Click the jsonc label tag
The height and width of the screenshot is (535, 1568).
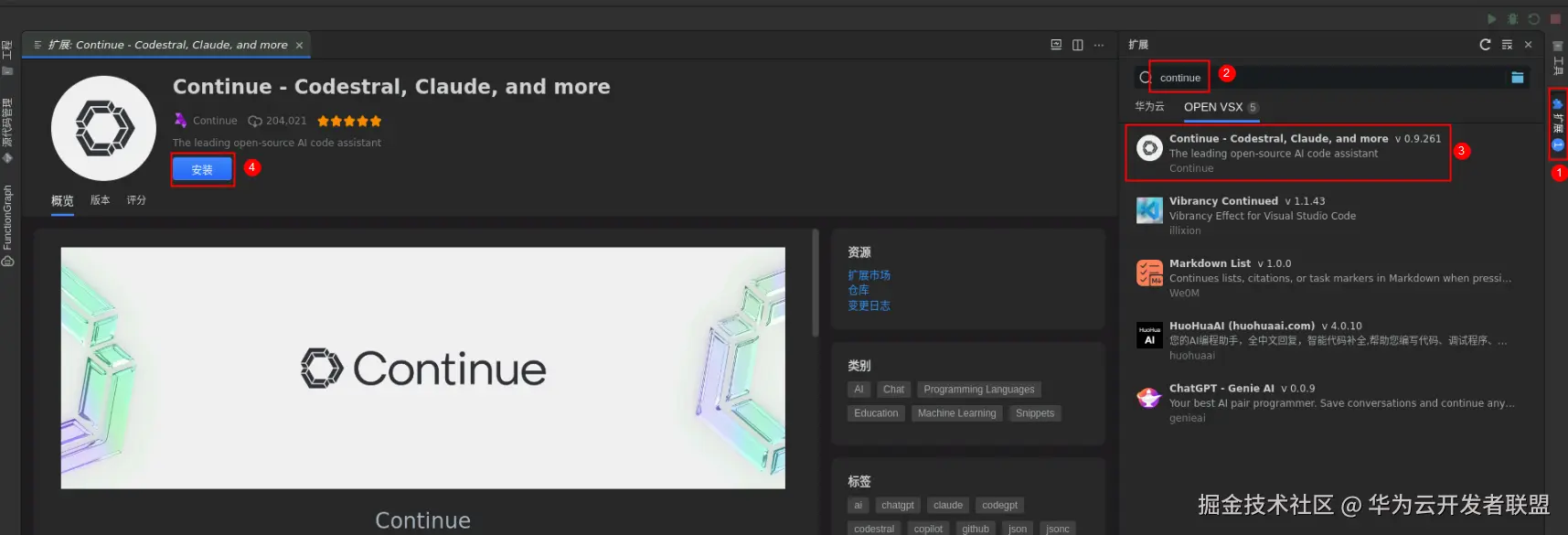(1058, 529)
